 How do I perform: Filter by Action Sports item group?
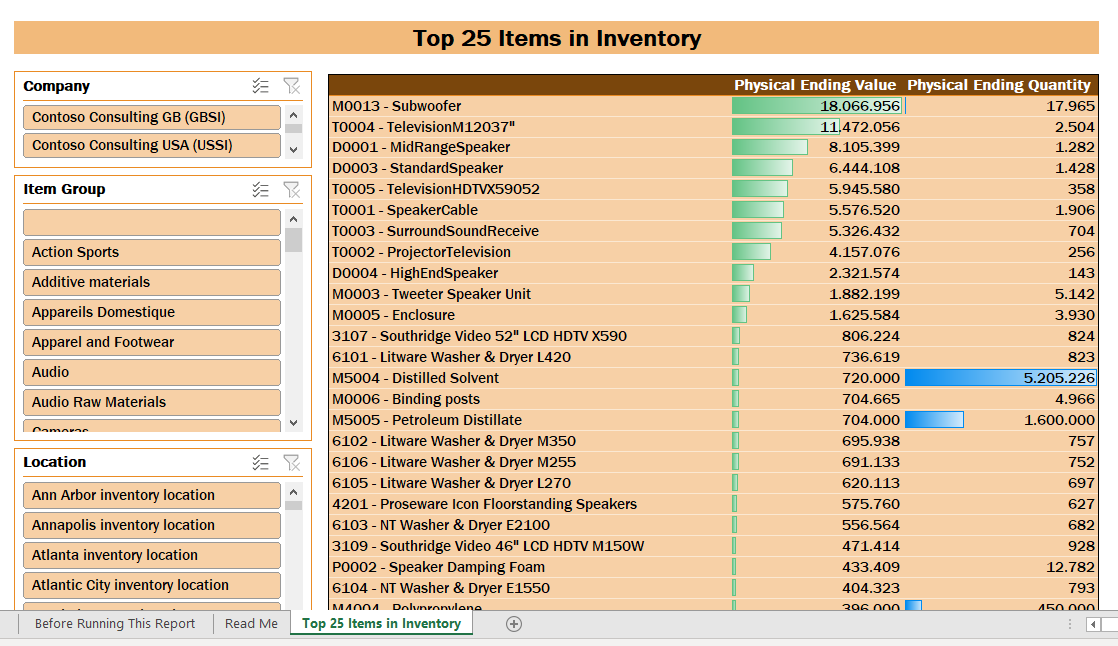tap(152, 252)
